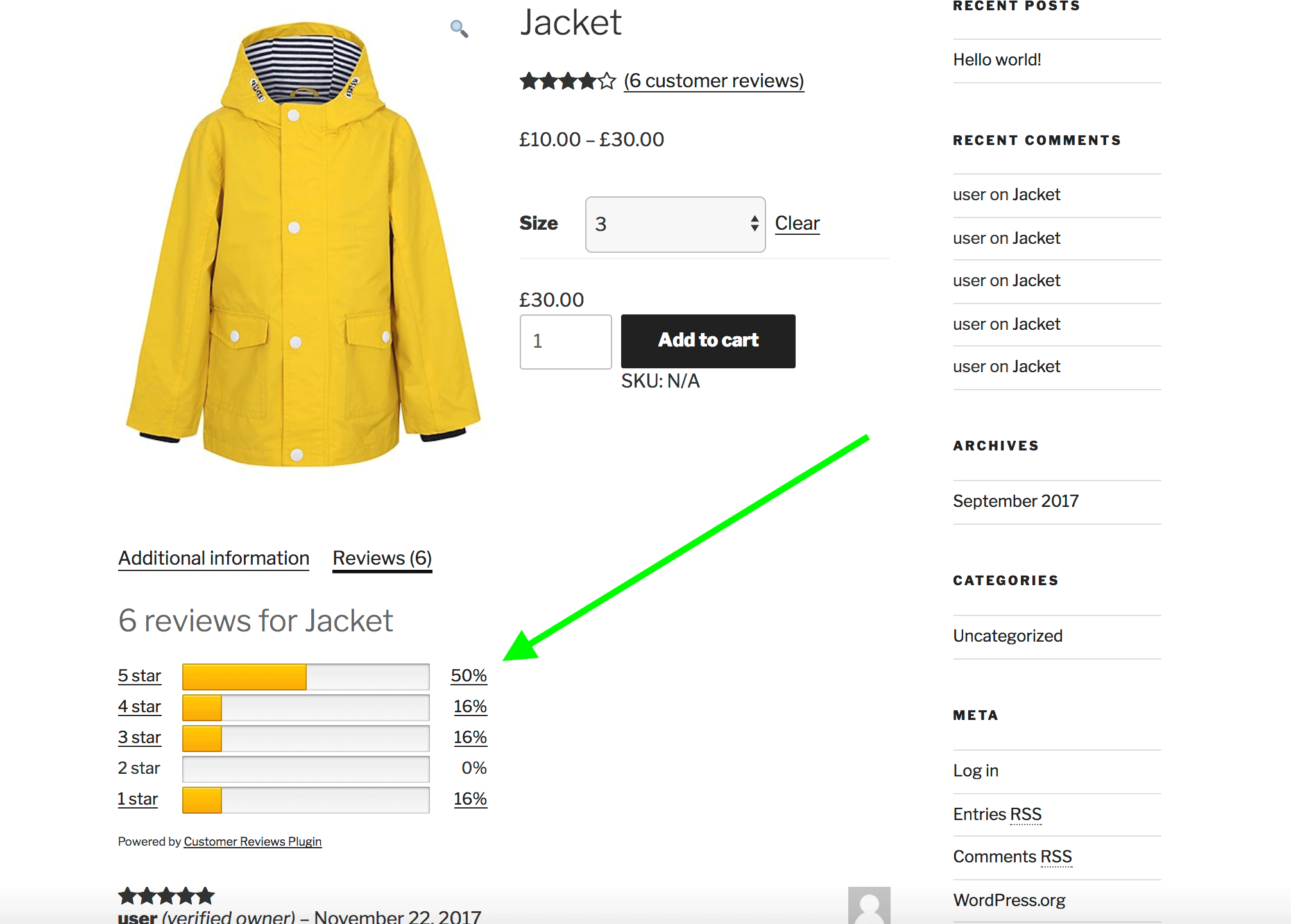Click the user avatar placeholder near bottom review

871,905
